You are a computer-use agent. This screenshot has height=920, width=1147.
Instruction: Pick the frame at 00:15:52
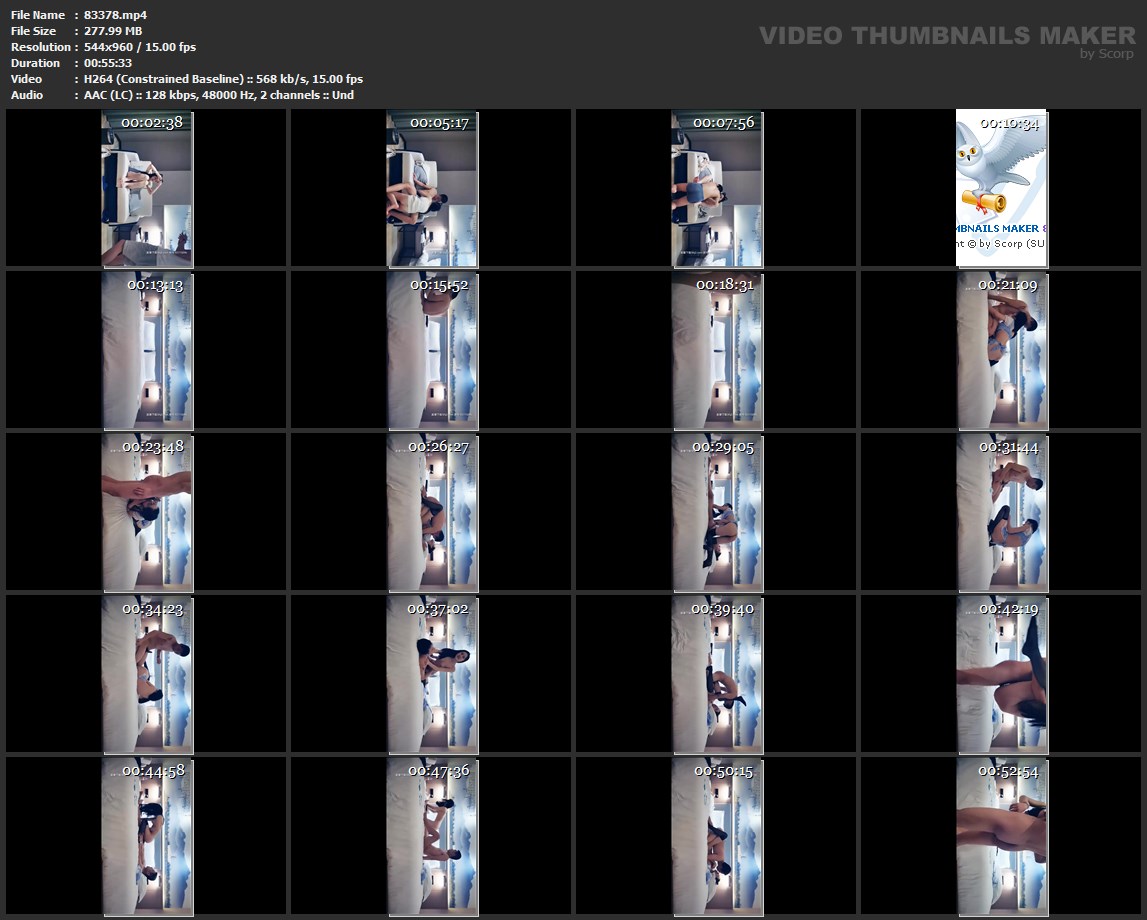(432, 350)
